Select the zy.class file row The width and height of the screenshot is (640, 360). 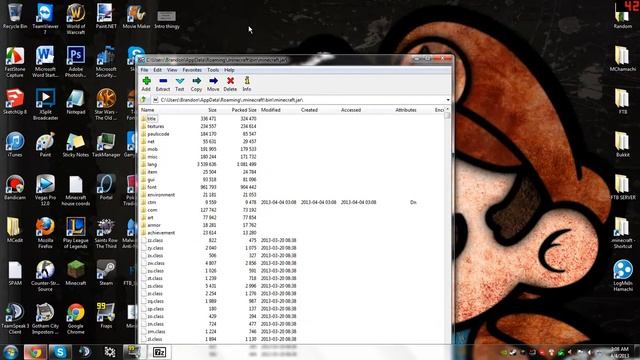pos(292,248)
